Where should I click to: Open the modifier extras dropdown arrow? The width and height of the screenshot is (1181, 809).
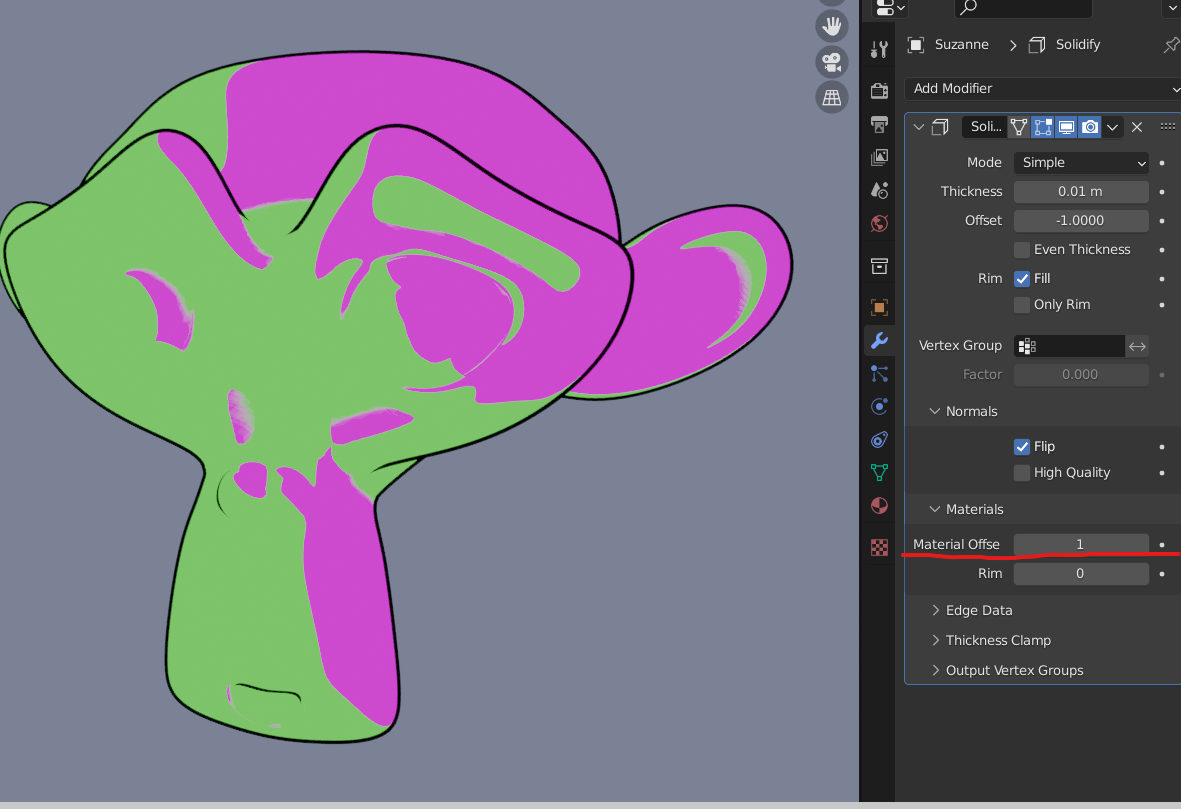(x=1112, y=127)
